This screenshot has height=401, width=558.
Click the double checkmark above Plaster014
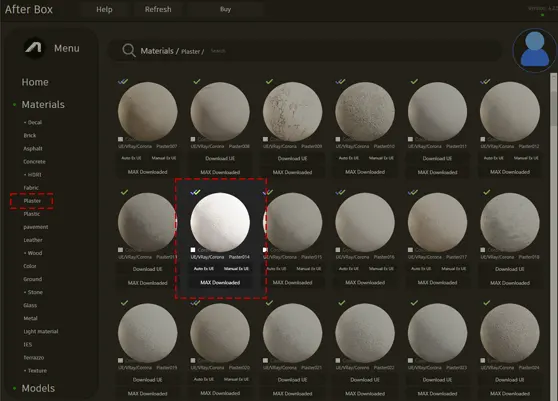(x=195, y=192)
